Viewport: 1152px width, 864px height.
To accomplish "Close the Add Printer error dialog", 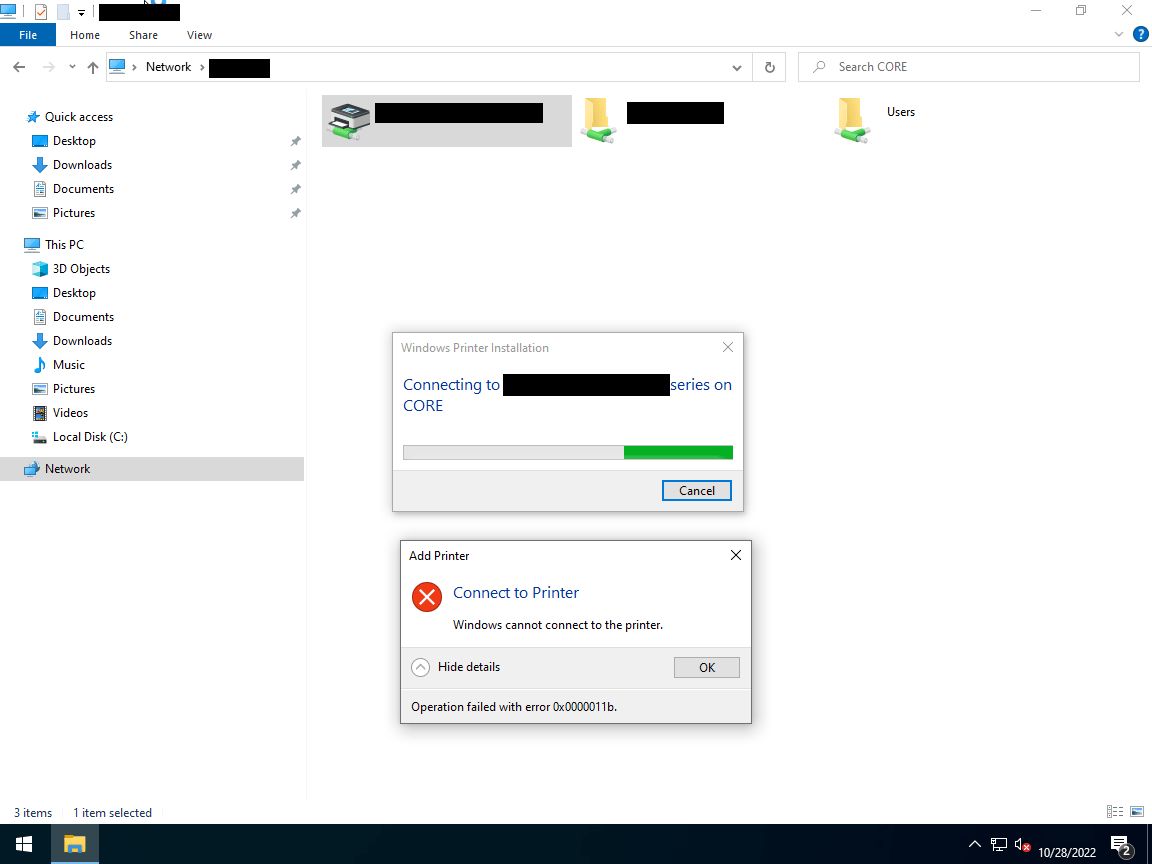I will (735, 555).
